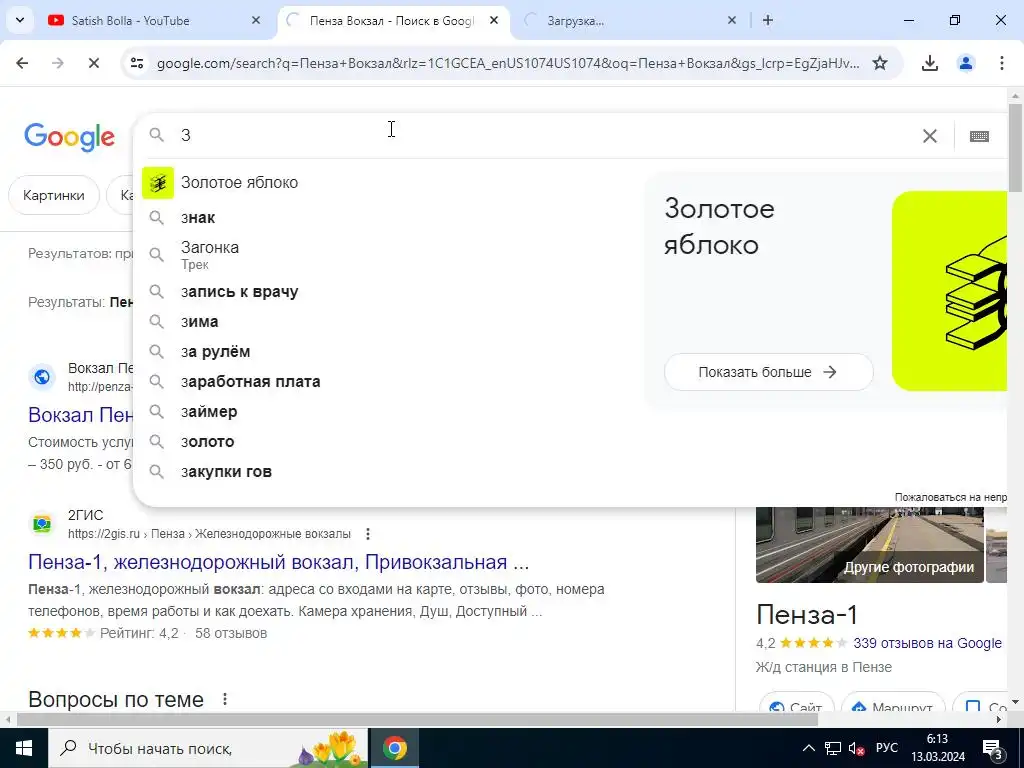Clear the search box with X

coord(929,136)
